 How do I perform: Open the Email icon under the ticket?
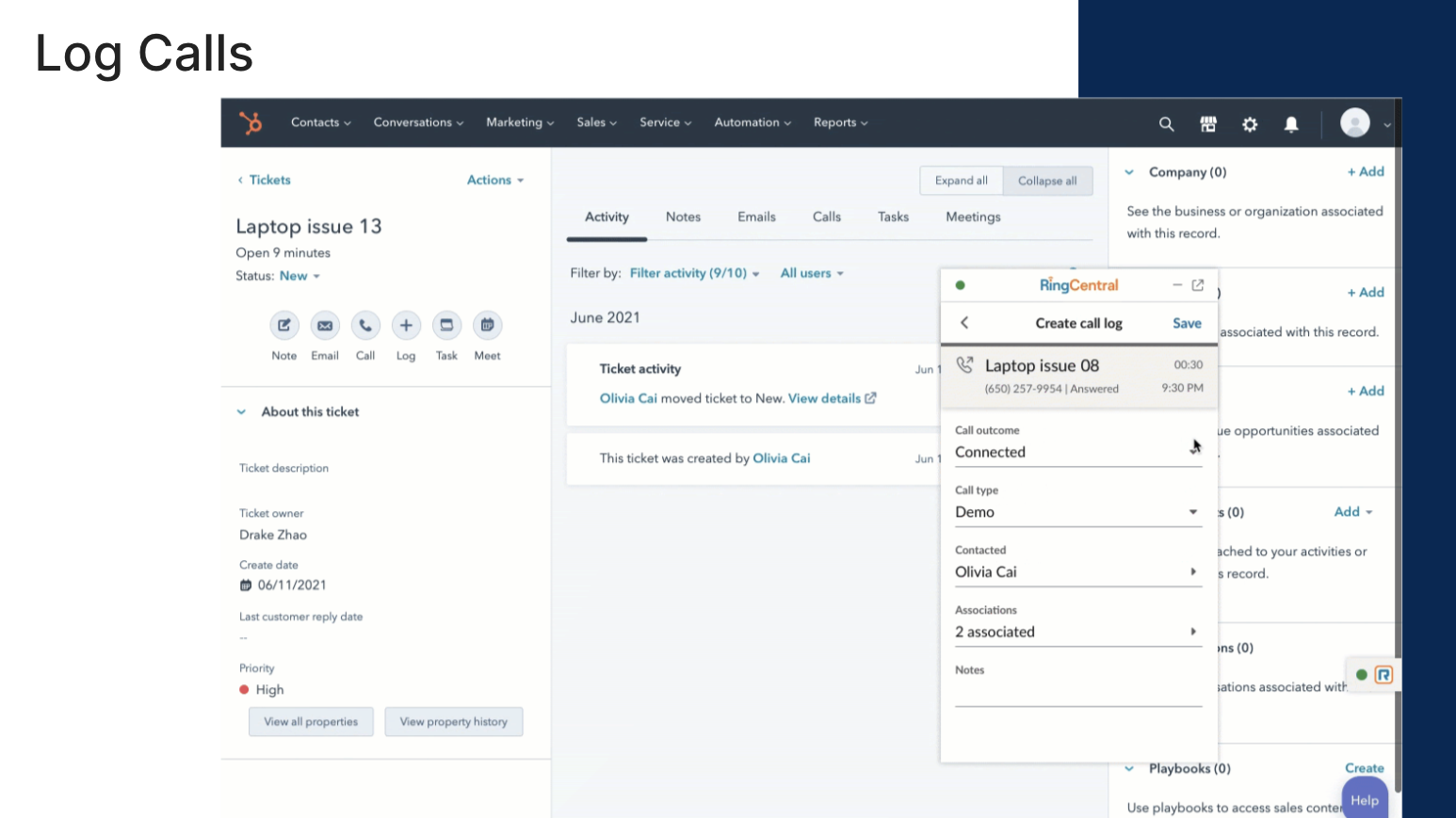(324, 325)
